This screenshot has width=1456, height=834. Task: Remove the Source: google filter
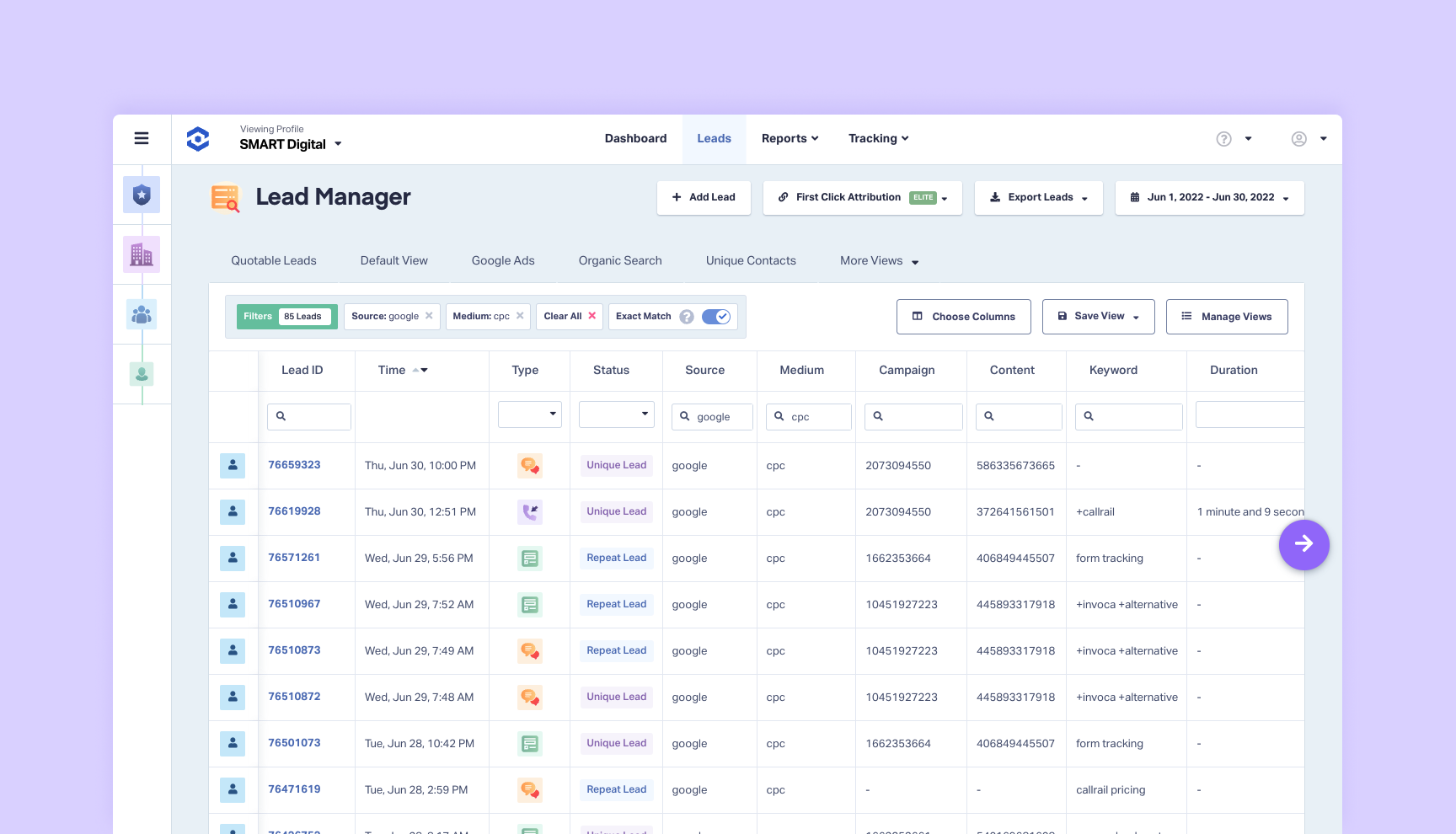point(429,316)
